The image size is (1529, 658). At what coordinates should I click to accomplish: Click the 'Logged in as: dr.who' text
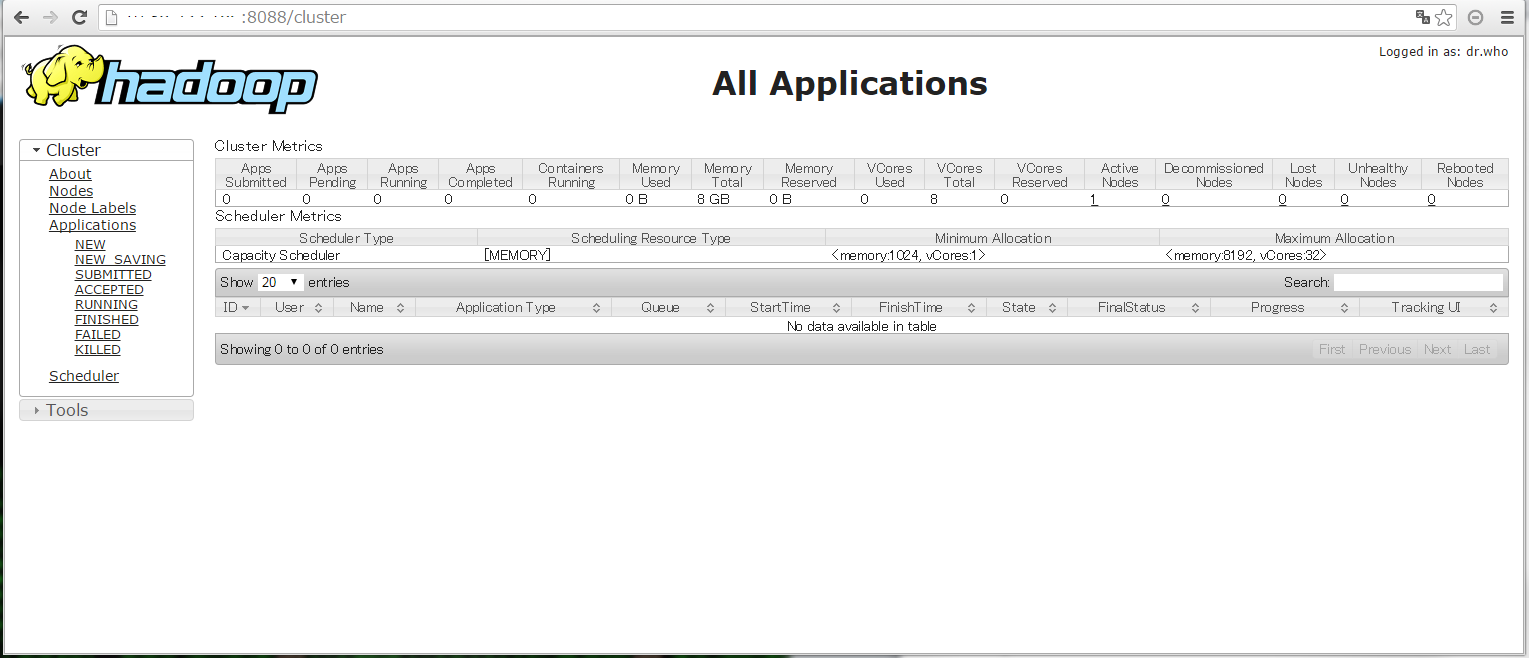click(1443, 52)
